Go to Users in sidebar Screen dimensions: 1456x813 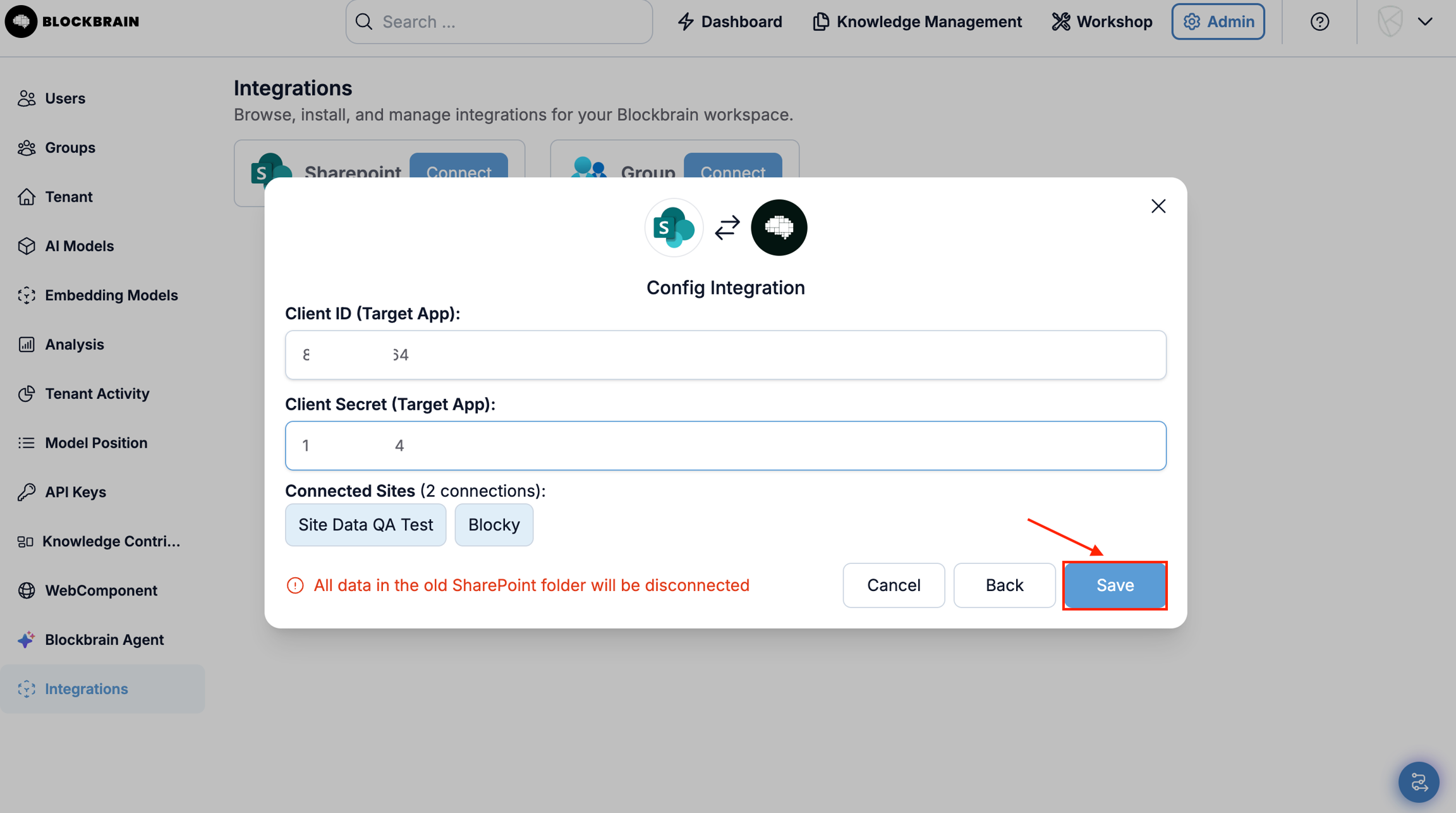65,99
